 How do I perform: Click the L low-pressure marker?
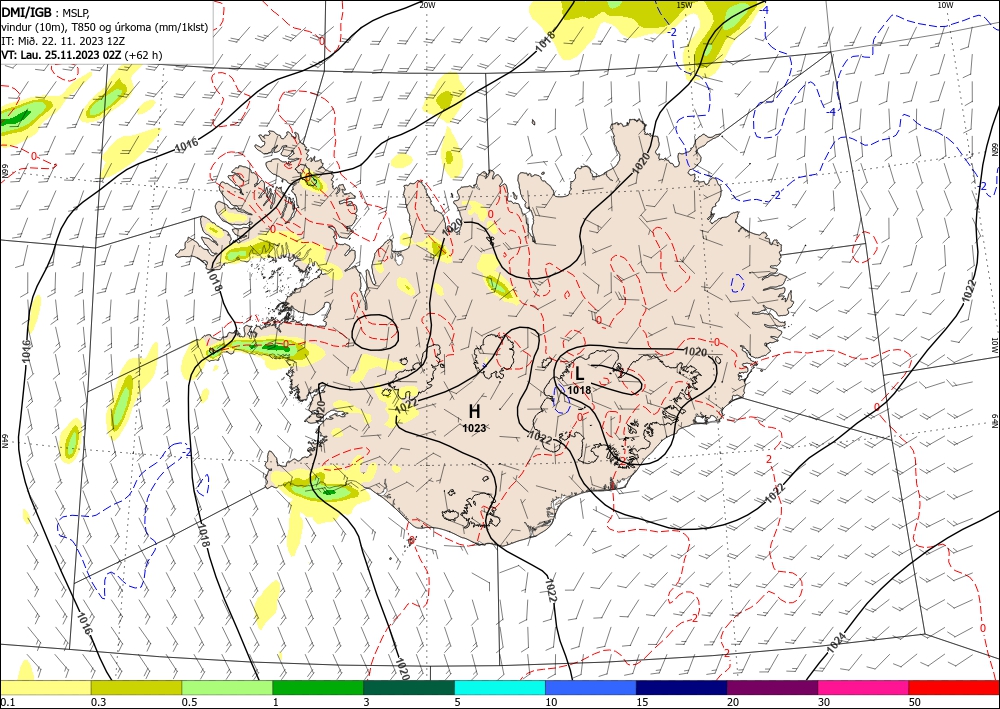pos(579,373)
